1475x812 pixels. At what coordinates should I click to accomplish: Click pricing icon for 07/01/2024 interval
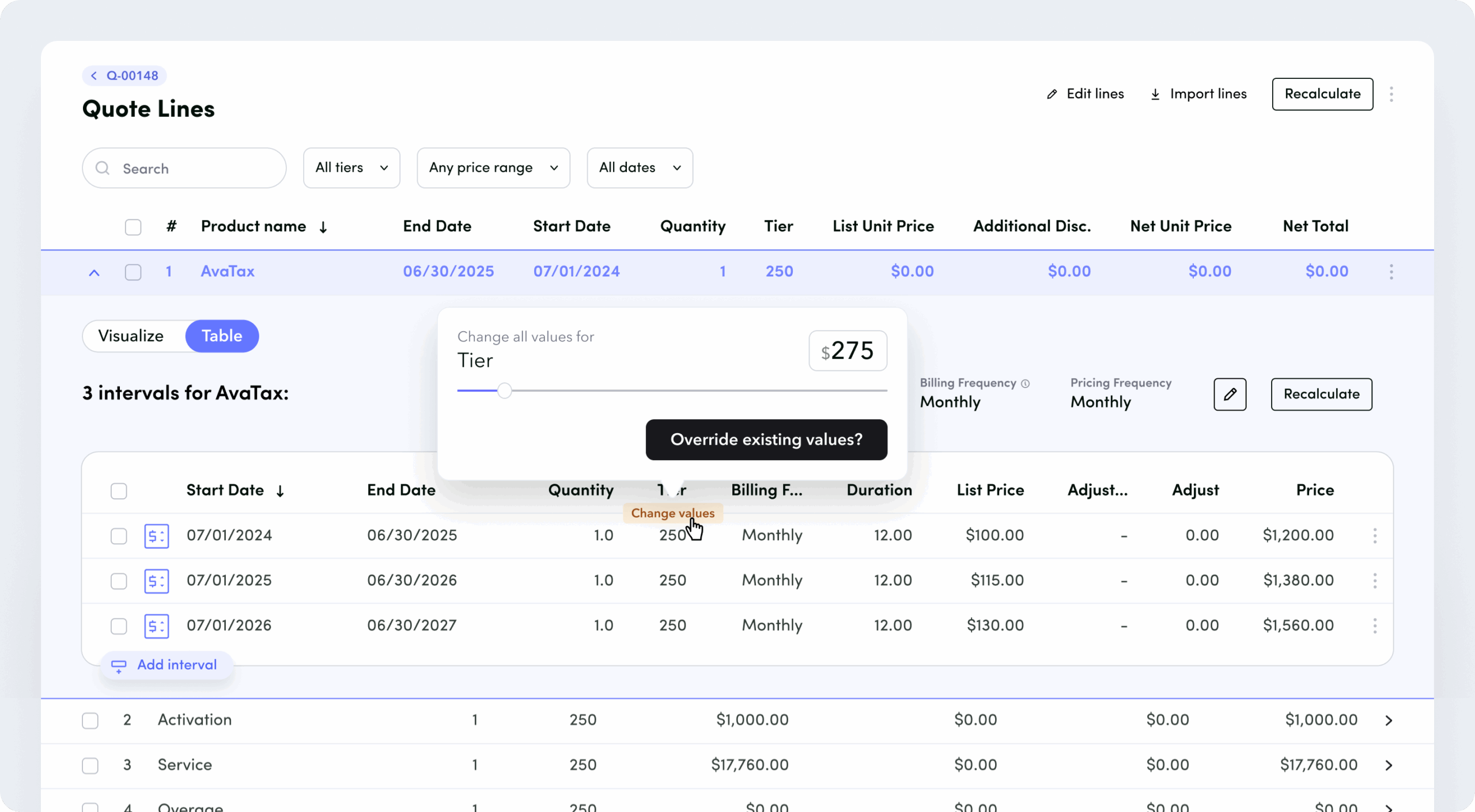point(157,536)
